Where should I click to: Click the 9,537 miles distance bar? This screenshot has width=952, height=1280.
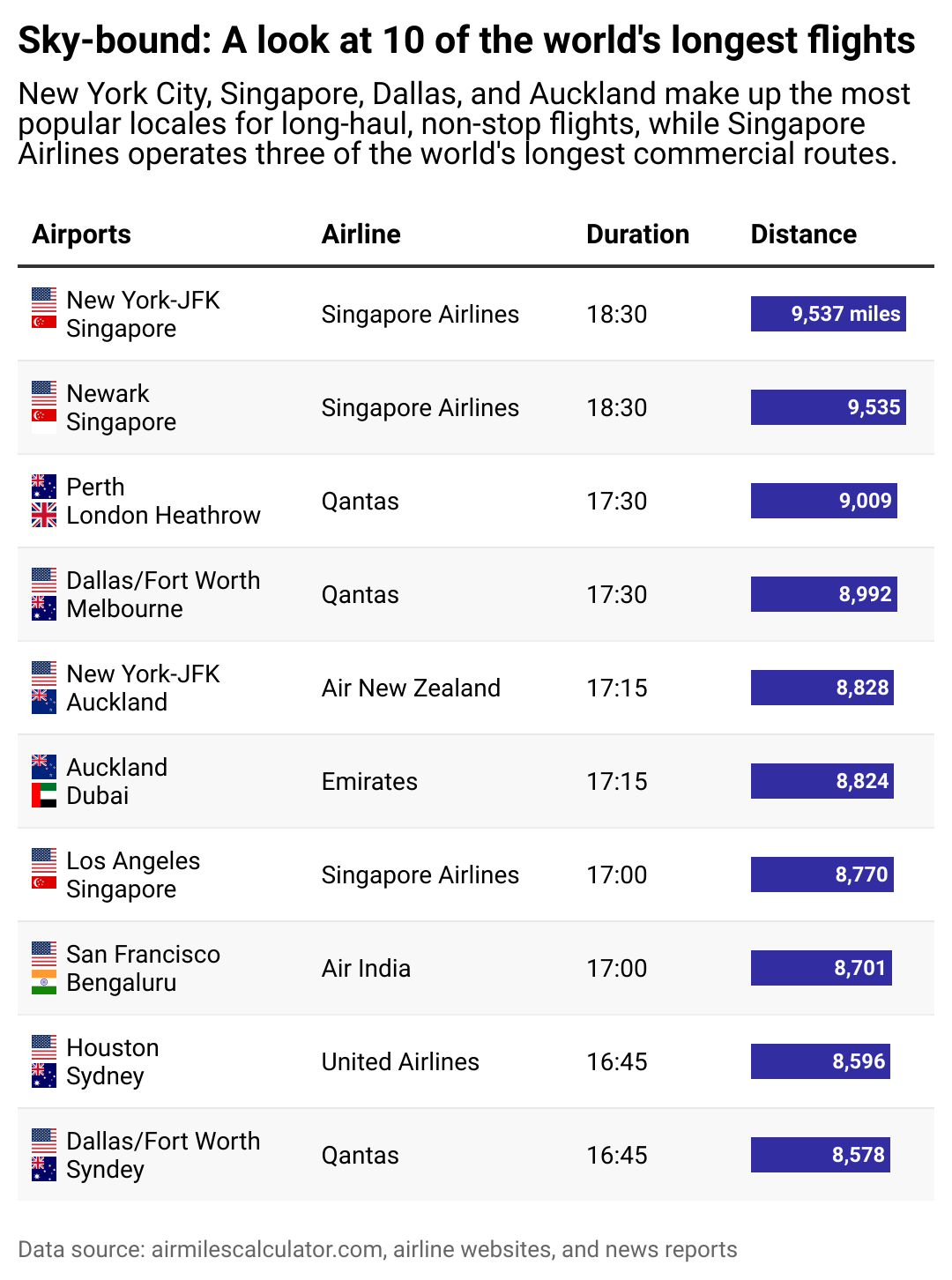pyautogui.click(x=828, y=314)
